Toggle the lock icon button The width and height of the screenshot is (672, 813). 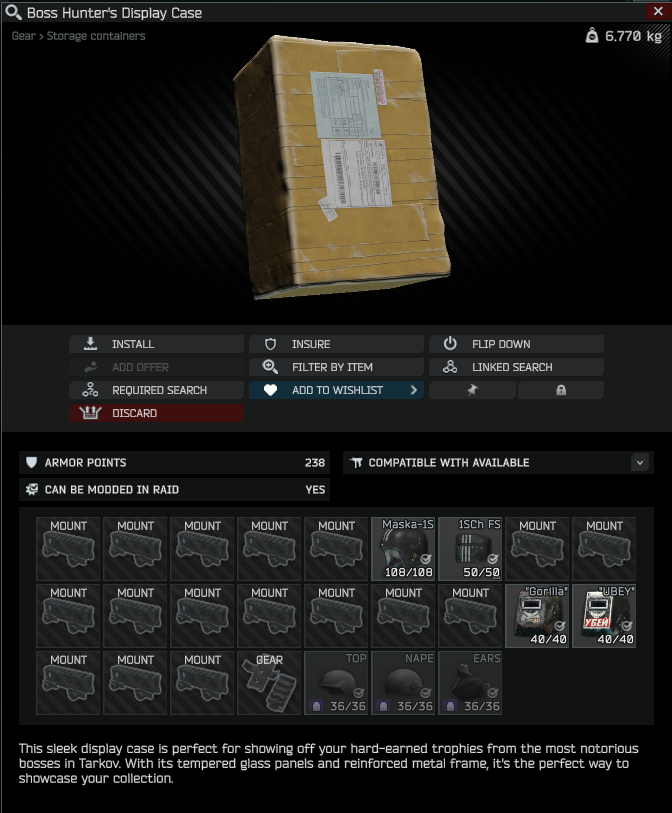[561, 390]
